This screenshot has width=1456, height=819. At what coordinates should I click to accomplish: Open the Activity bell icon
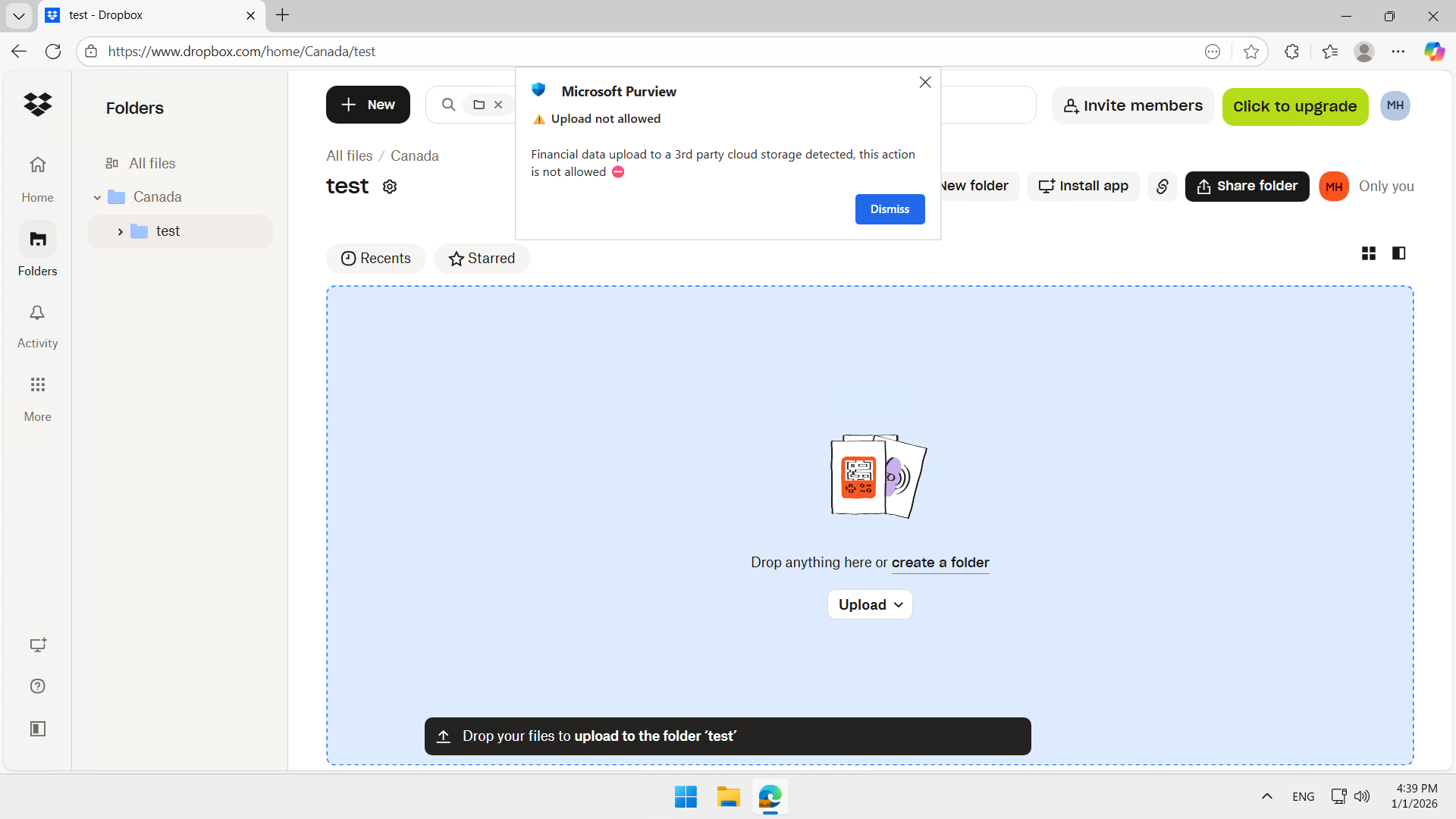point(37,313)
